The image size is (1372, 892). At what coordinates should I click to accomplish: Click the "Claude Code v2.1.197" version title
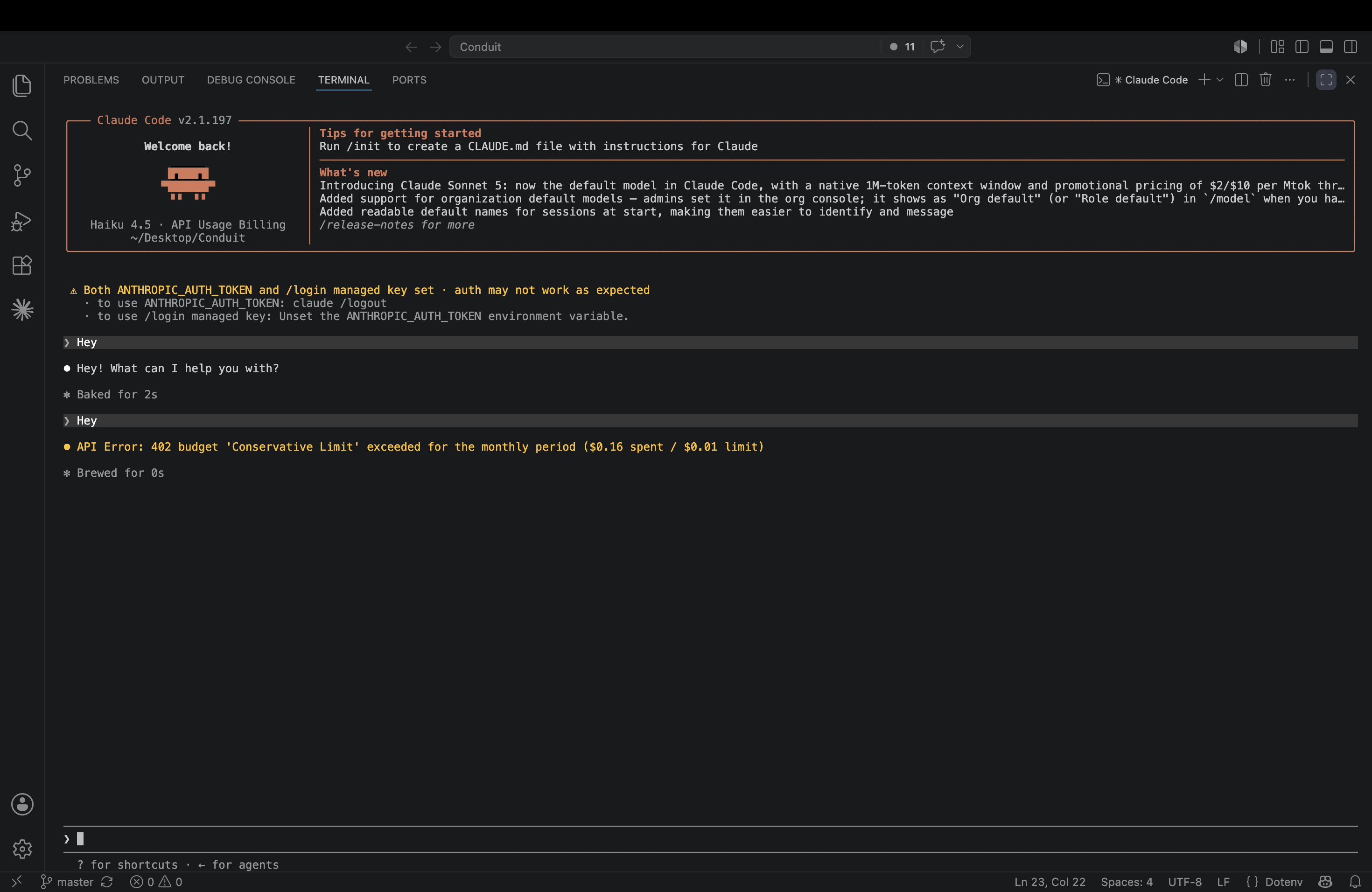point(164,120)
